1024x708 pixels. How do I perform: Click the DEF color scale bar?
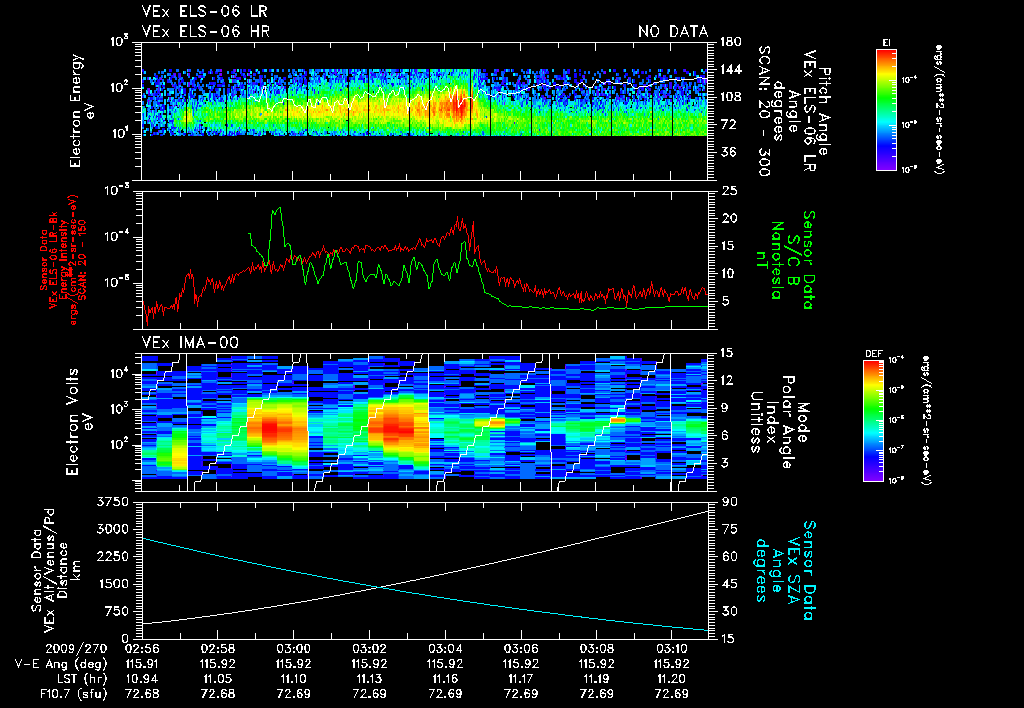click(874, 421)
